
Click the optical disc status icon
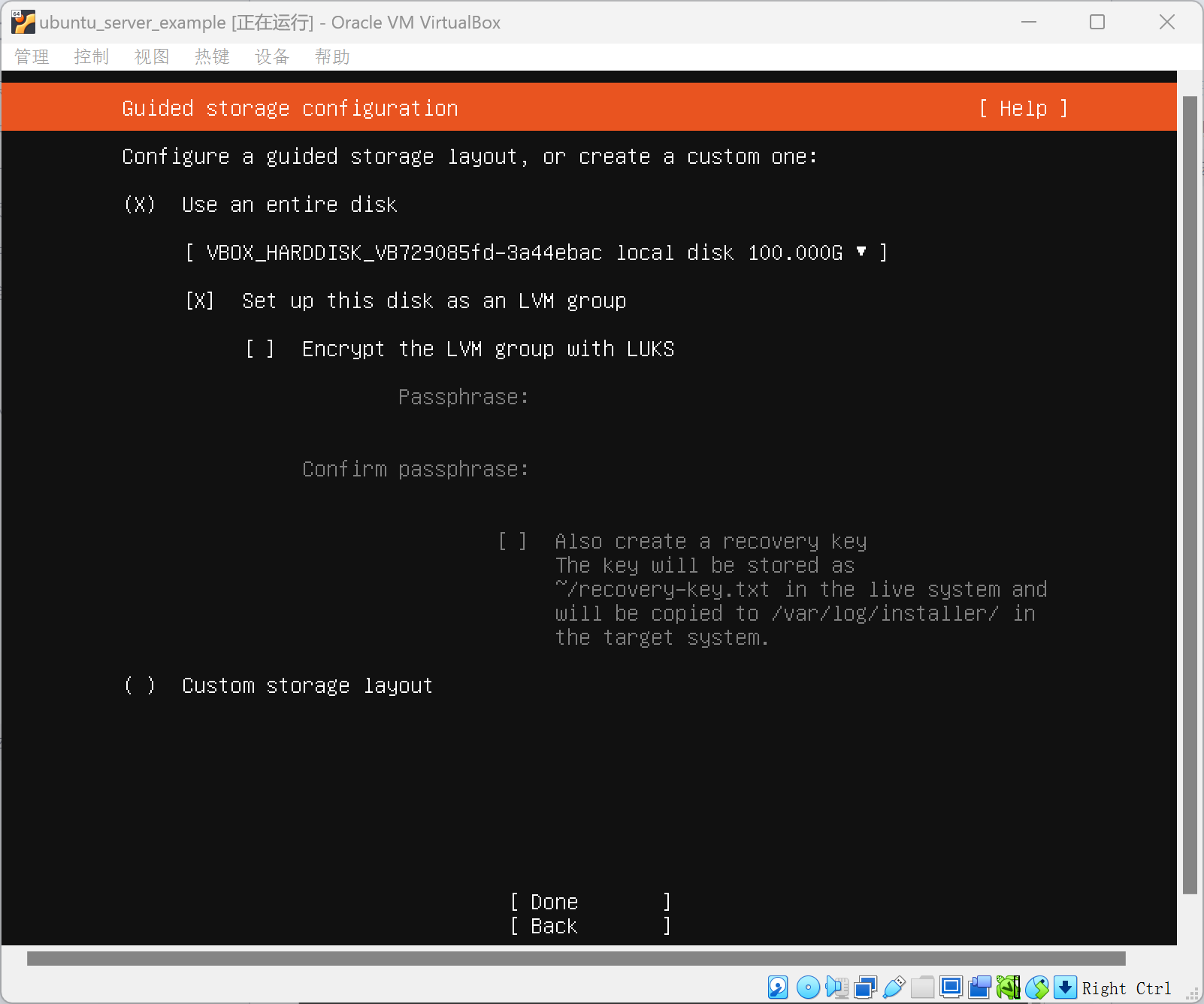click(808, 987)
